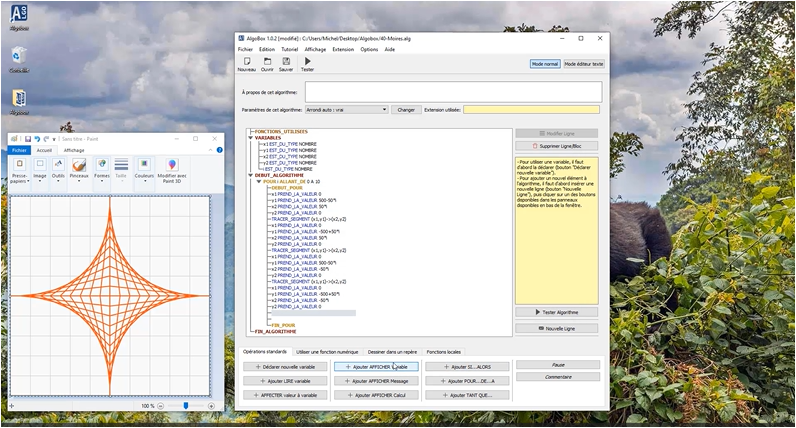Enable Mode éditeur texte
This screenshot has height=428, width=796.
[x=584, y=64]
